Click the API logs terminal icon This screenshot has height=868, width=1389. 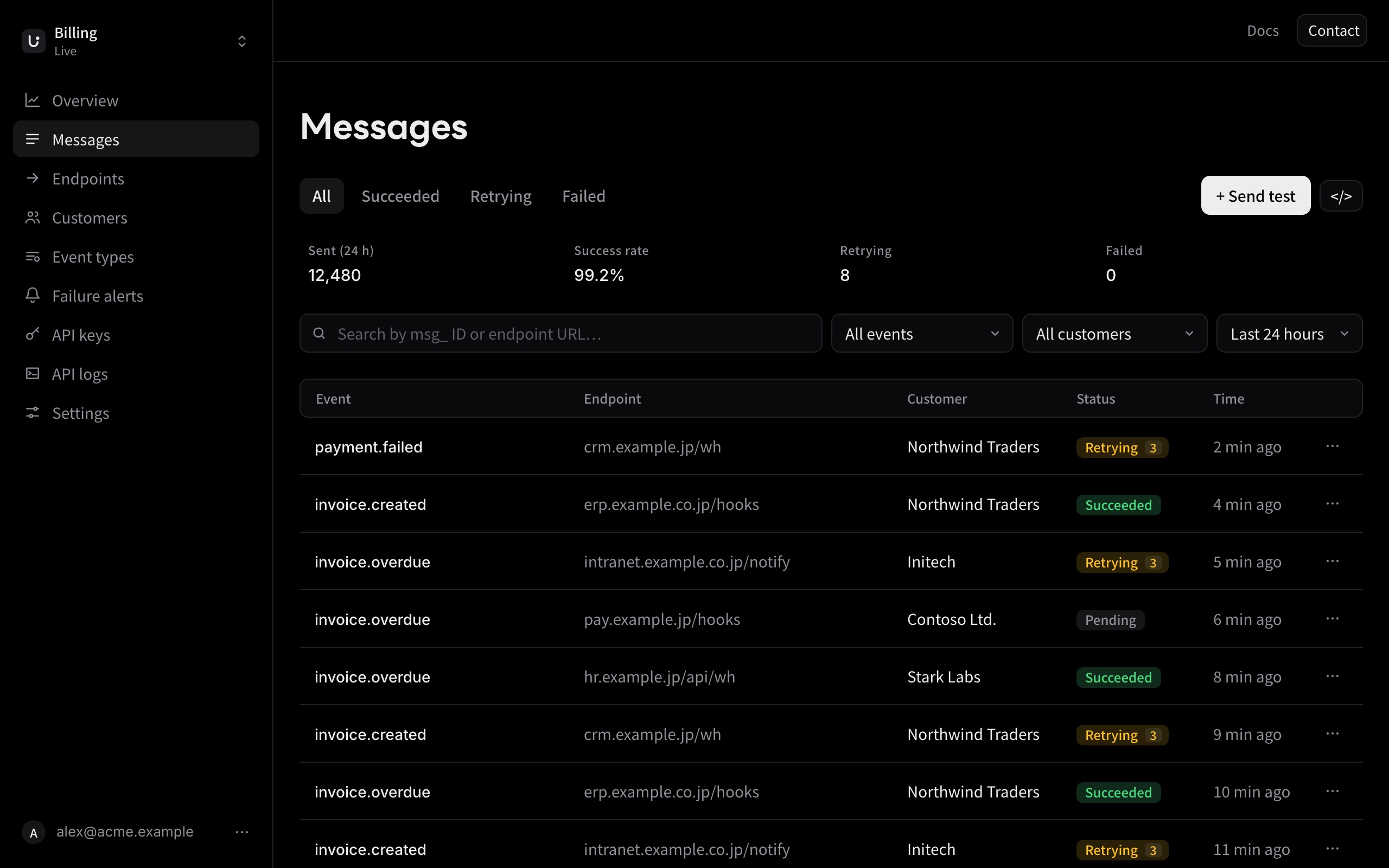pos(32,374)
